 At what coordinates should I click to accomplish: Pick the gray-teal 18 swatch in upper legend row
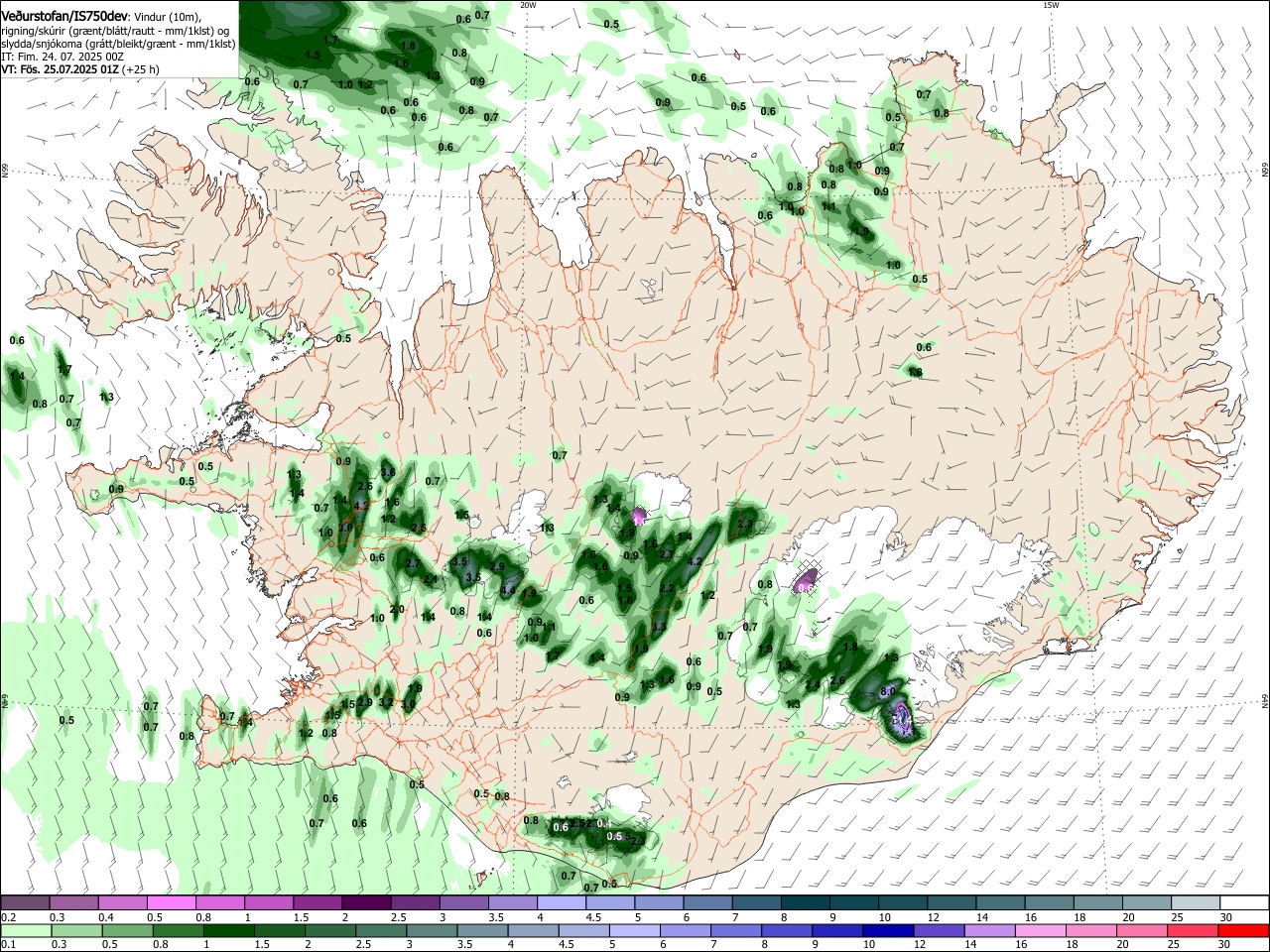(x=1097, y=902)
